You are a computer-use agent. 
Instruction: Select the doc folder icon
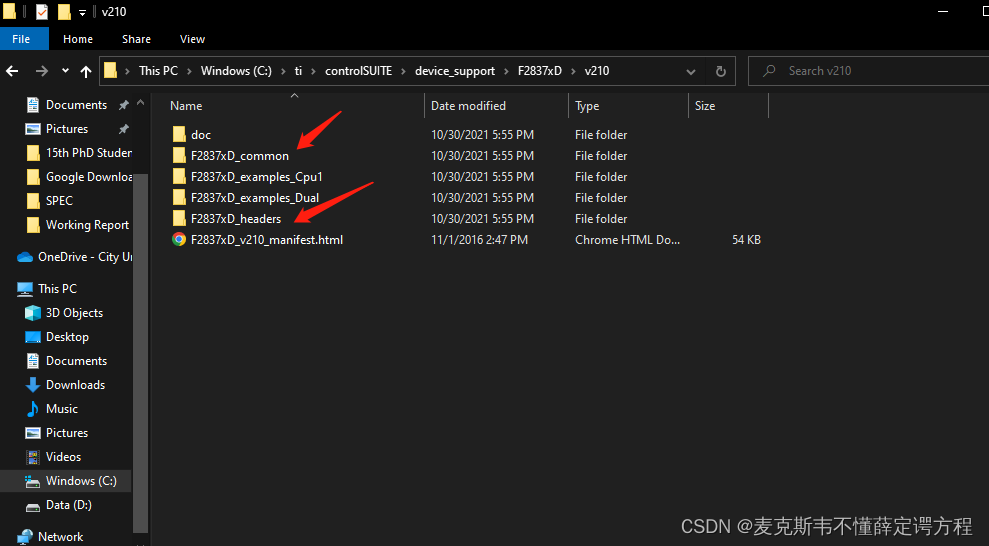click(179, 134)
